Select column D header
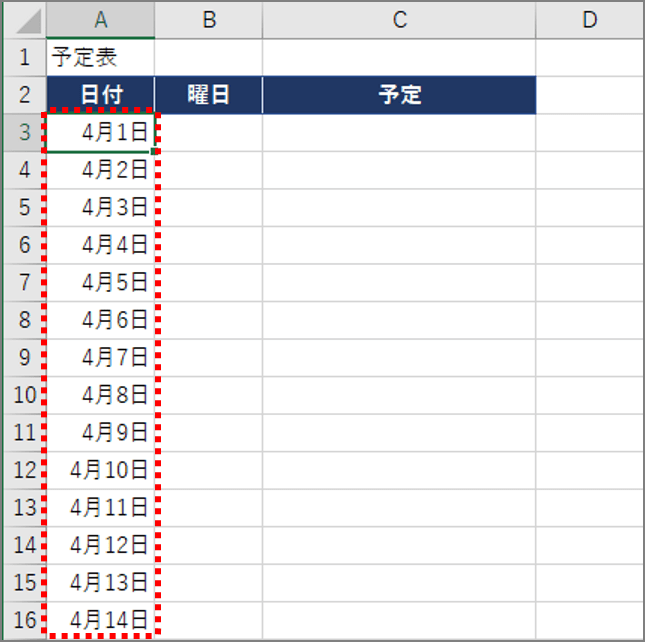This screenshot has height=642, width=645. tap(590, 20)
